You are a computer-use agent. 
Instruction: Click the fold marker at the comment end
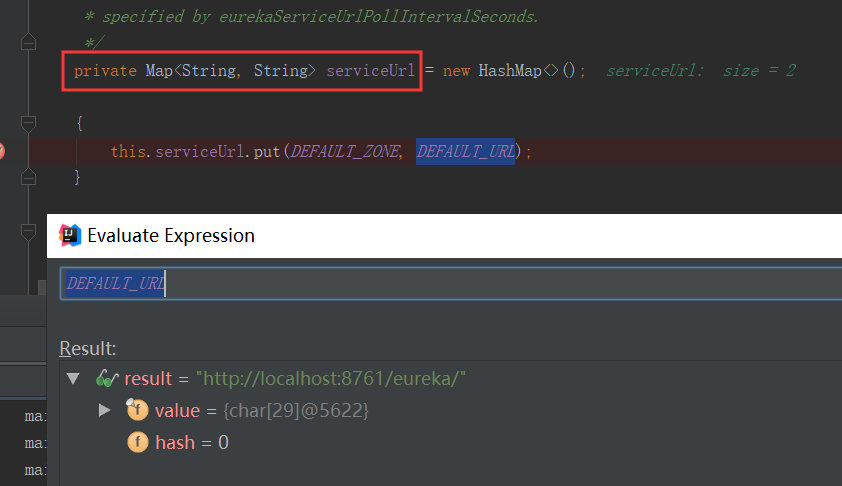pyautogui.click(x=28, y=42)
